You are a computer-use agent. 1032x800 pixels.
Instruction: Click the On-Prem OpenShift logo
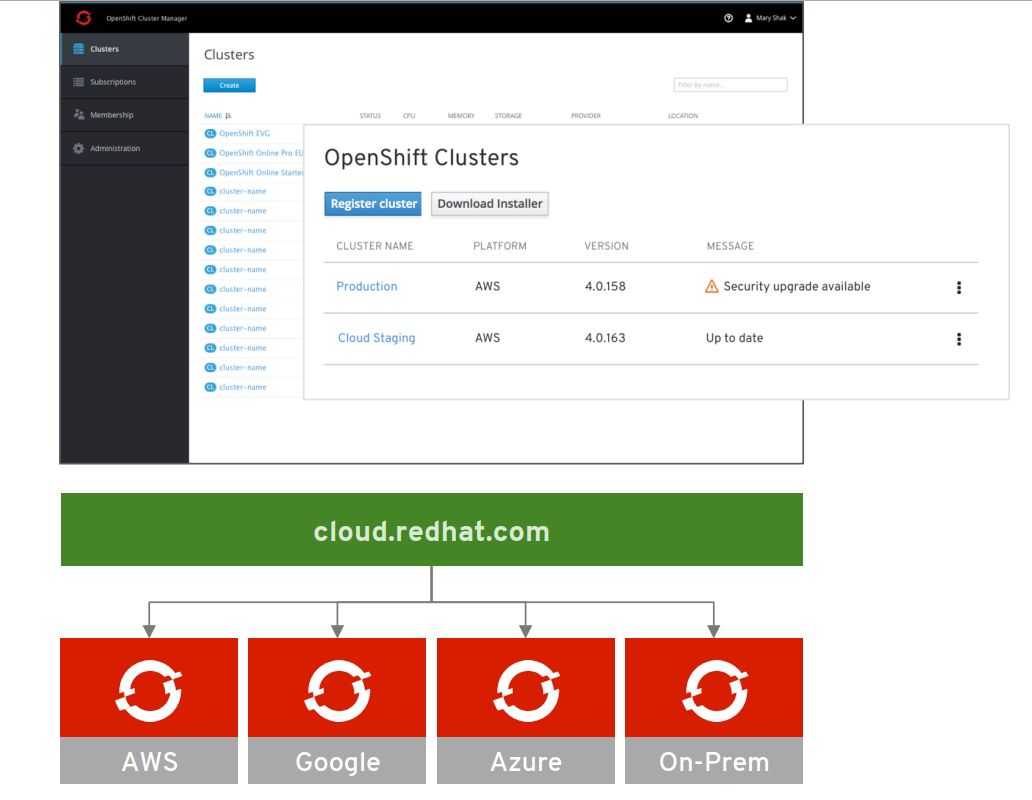tap(714, 687)
